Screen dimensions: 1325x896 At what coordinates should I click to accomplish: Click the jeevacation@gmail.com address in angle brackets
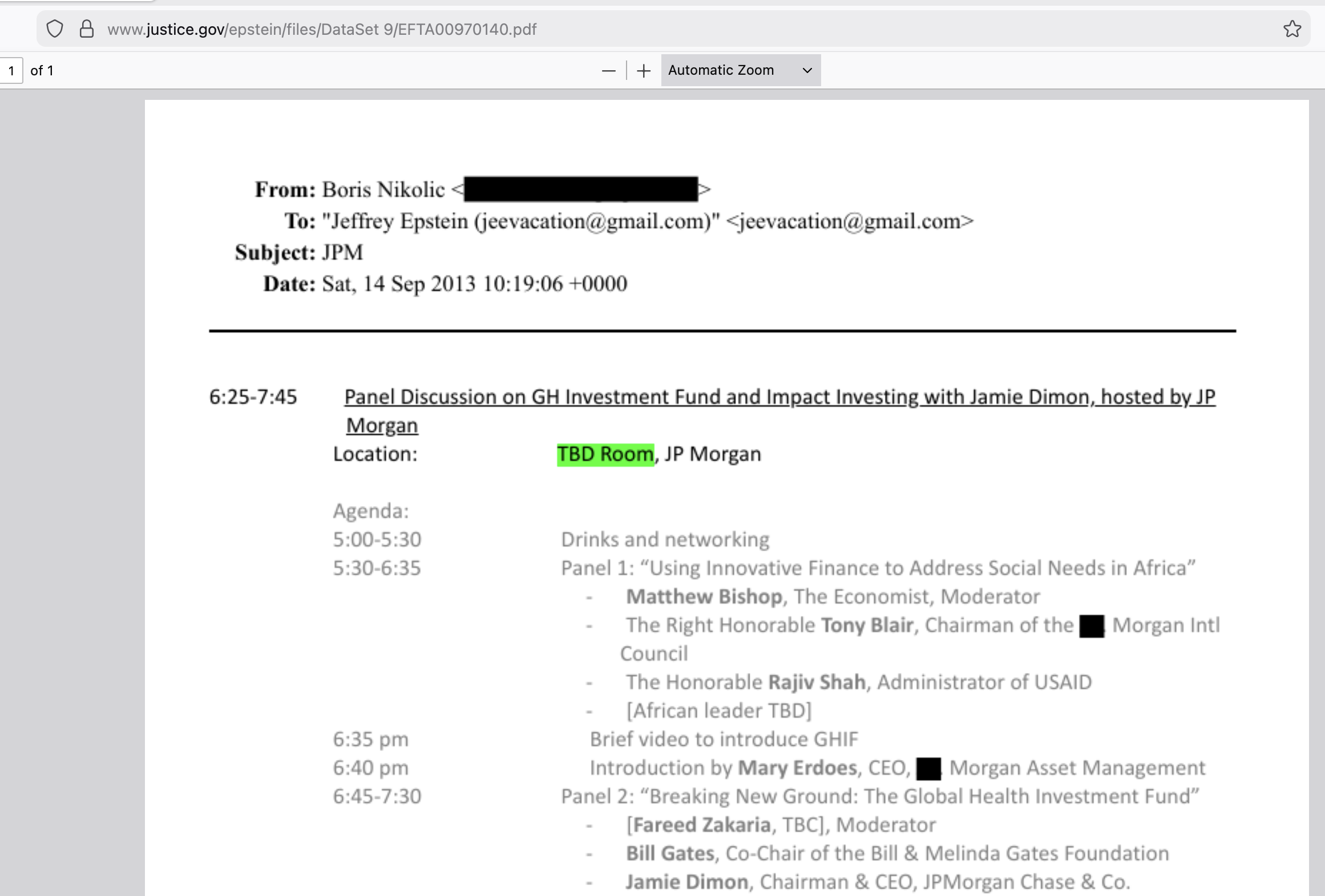pos(850,221)
